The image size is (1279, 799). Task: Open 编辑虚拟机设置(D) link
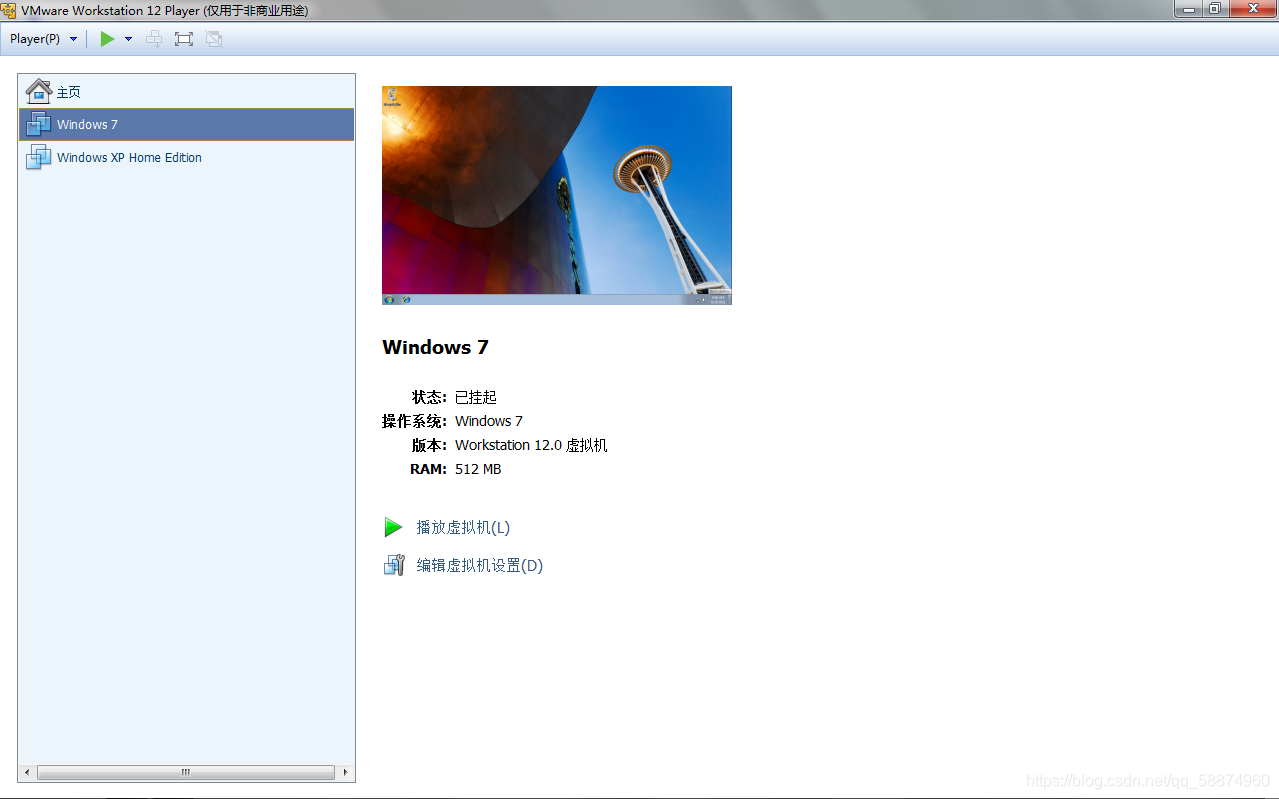[x=479, y=565]
